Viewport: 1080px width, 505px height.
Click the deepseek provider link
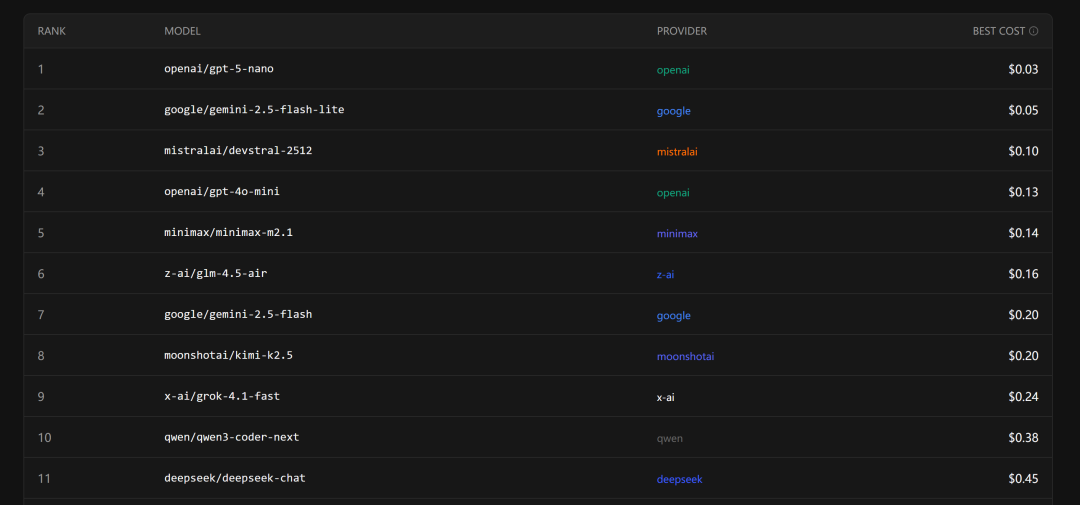tap(679, 480)
